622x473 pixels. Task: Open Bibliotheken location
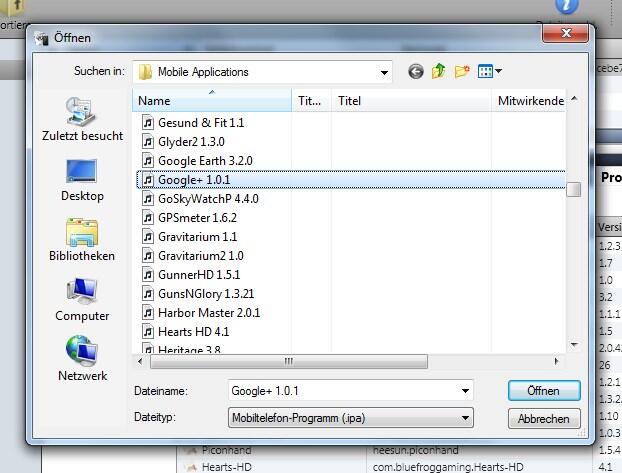pos(82,240)
